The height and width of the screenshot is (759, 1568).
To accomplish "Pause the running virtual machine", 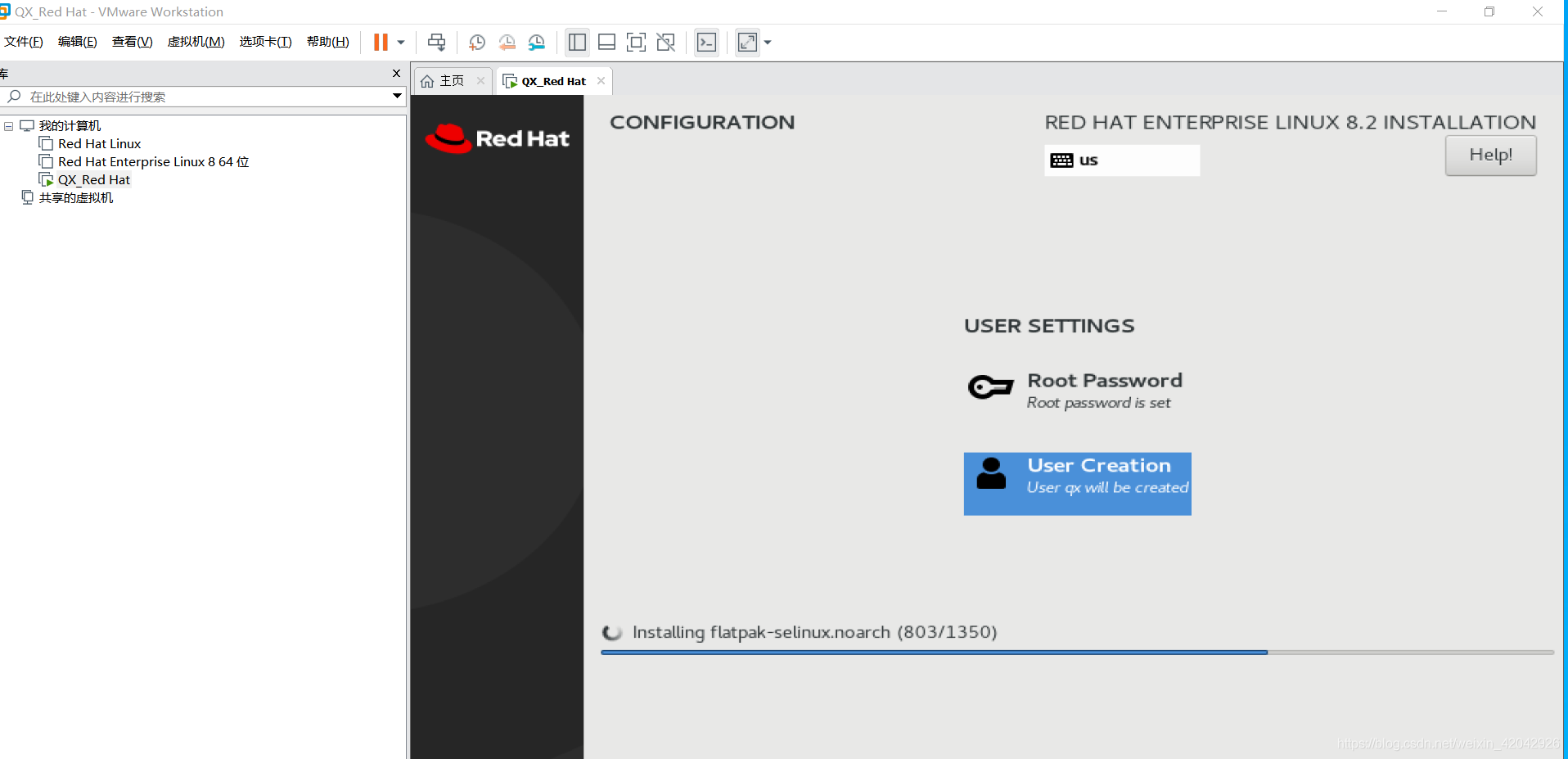I will pos(381,43).
